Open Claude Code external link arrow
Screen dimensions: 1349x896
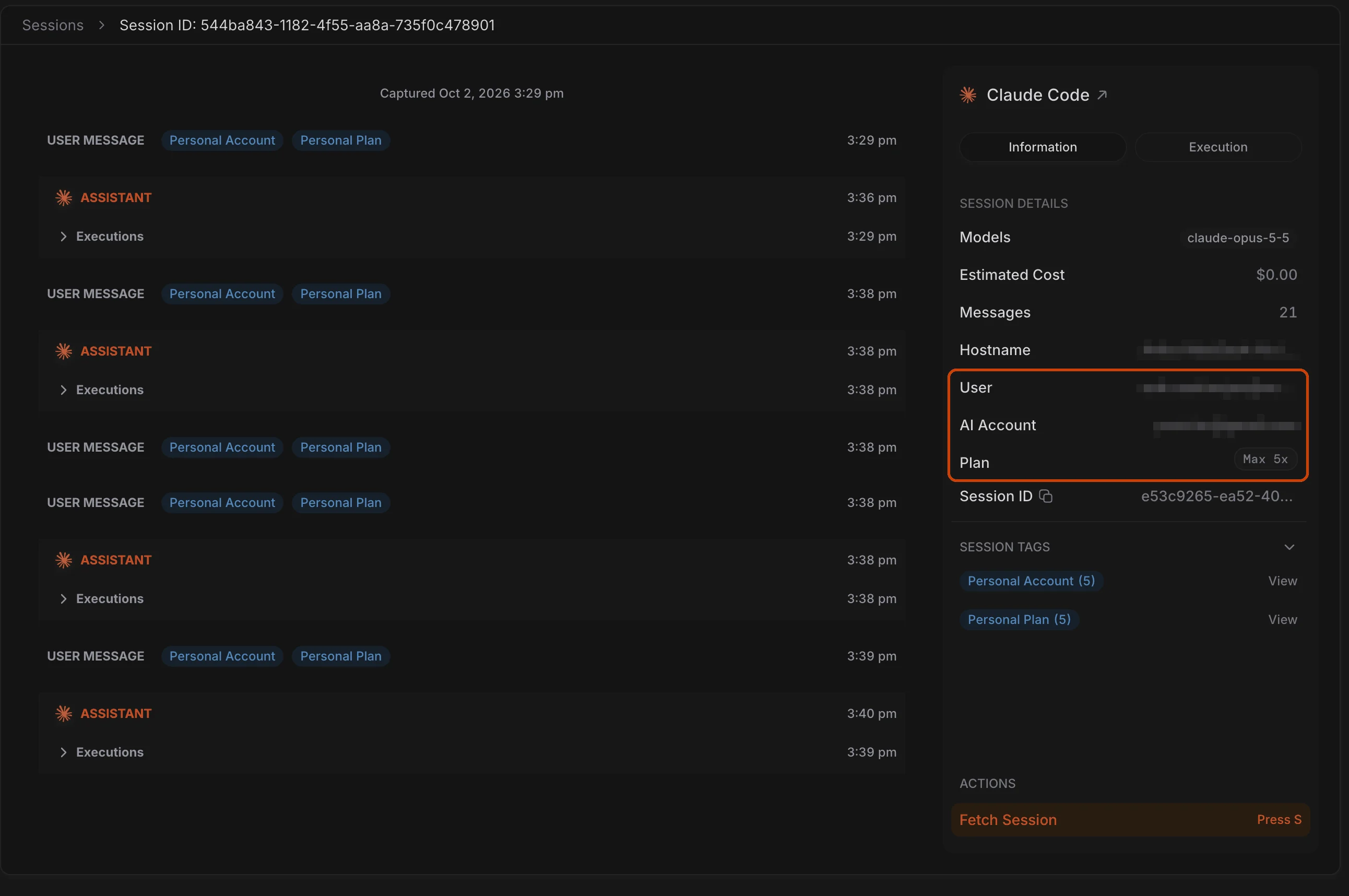pyautogui.click(x=1102, y=95)
